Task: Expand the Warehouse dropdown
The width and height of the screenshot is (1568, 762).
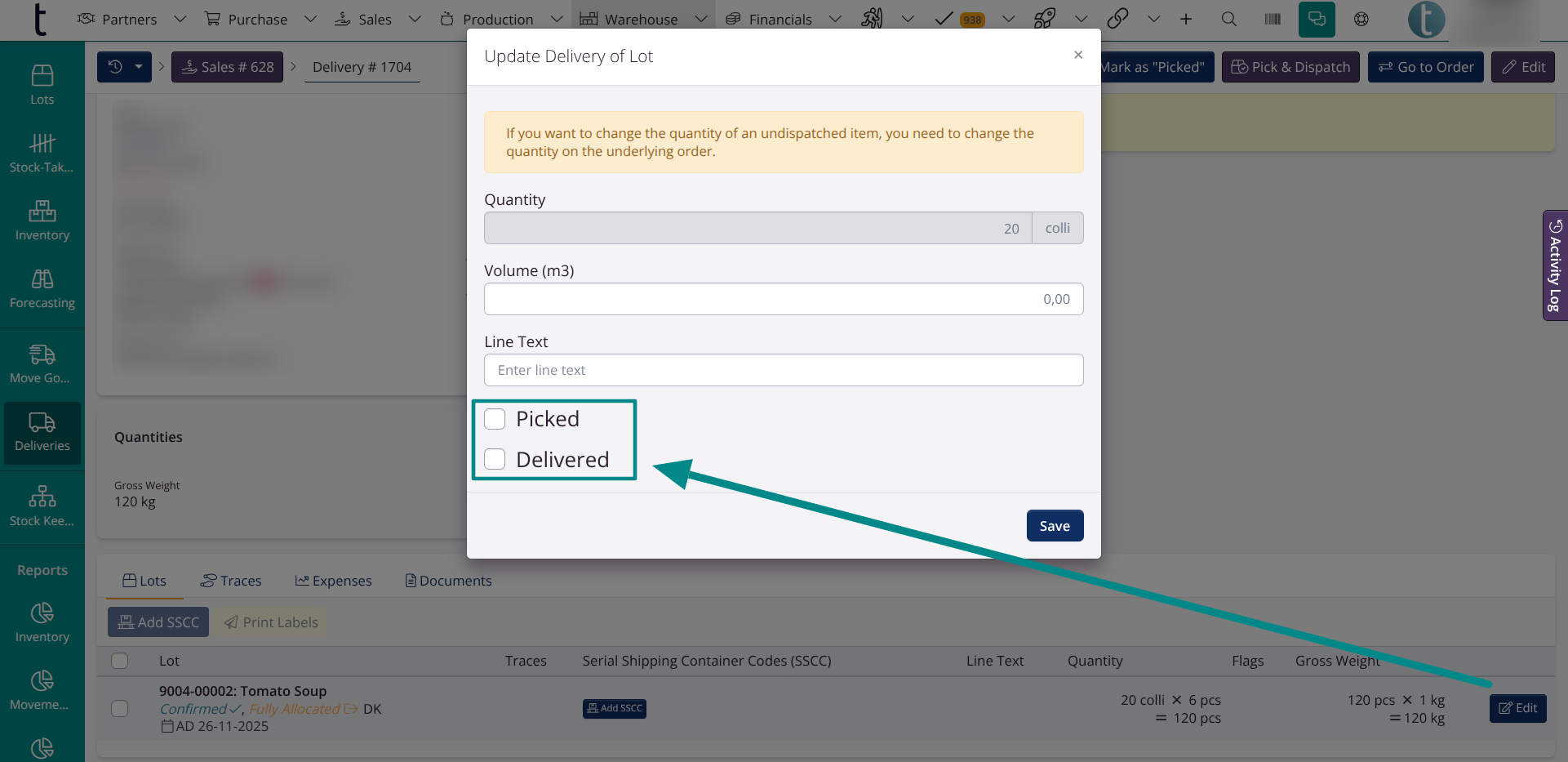Action: (x=700, y=18)
